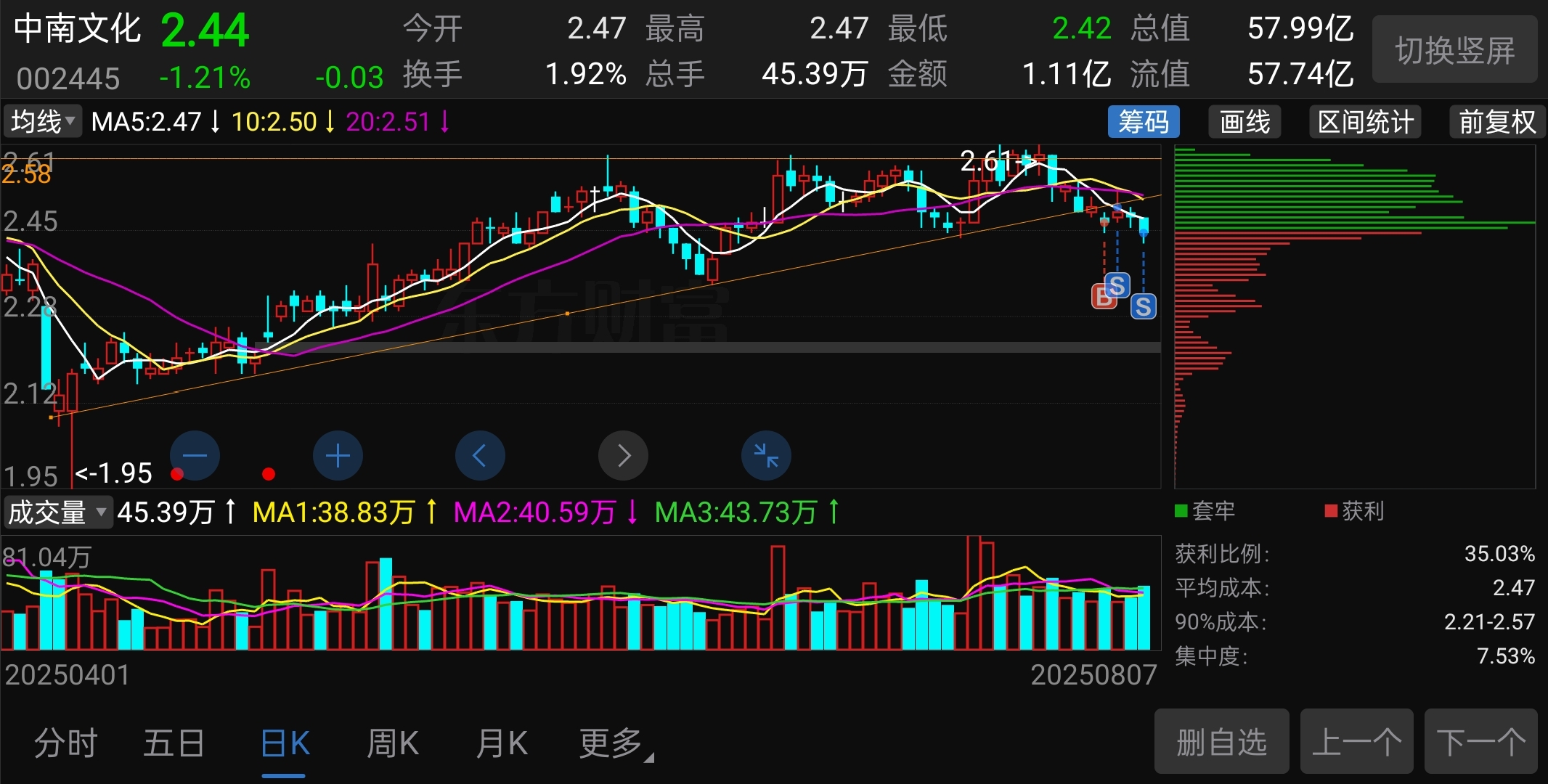
Task: Expand the 更多 period options
Action: click(616, 743)
